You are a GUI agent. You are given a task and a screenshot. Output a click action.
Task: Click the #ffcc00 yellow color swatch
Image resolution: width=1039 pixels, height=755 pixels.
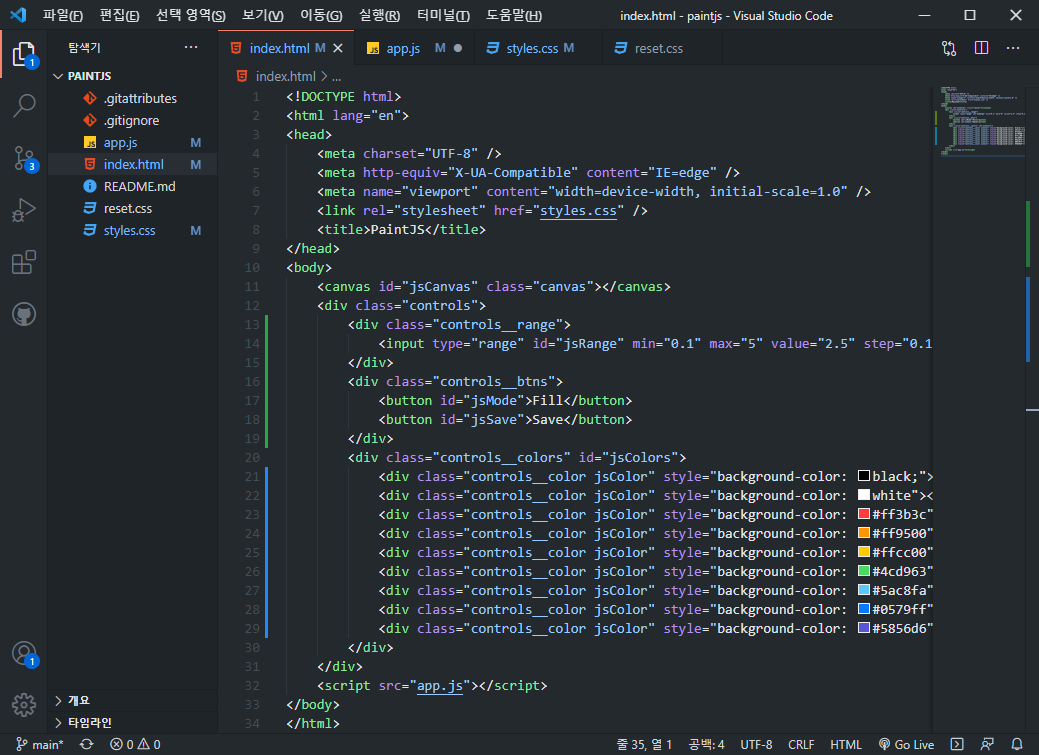click(x=863, y=552)
